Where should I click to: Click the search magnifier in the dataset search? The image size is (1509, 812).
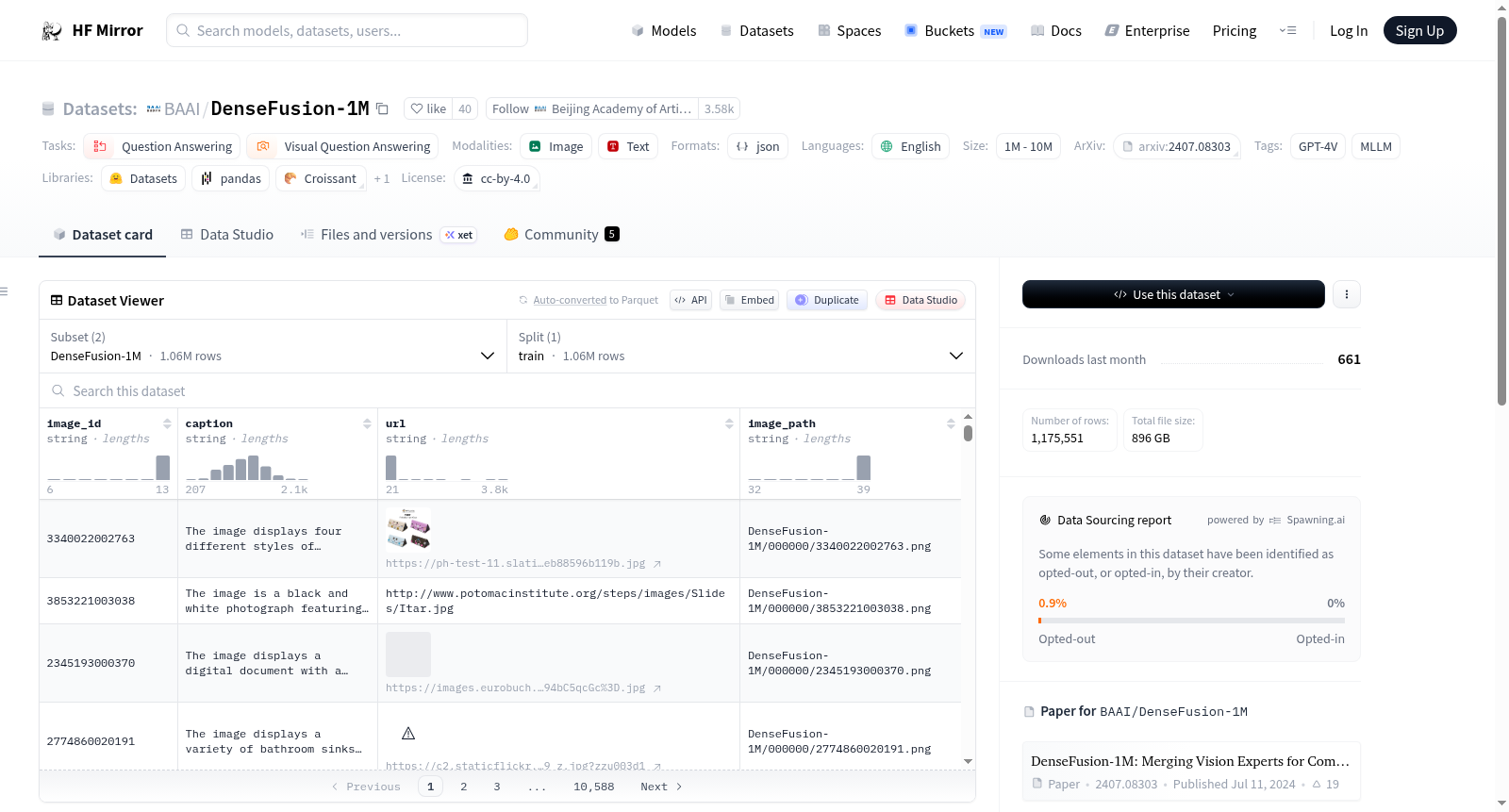coord(58,390)
